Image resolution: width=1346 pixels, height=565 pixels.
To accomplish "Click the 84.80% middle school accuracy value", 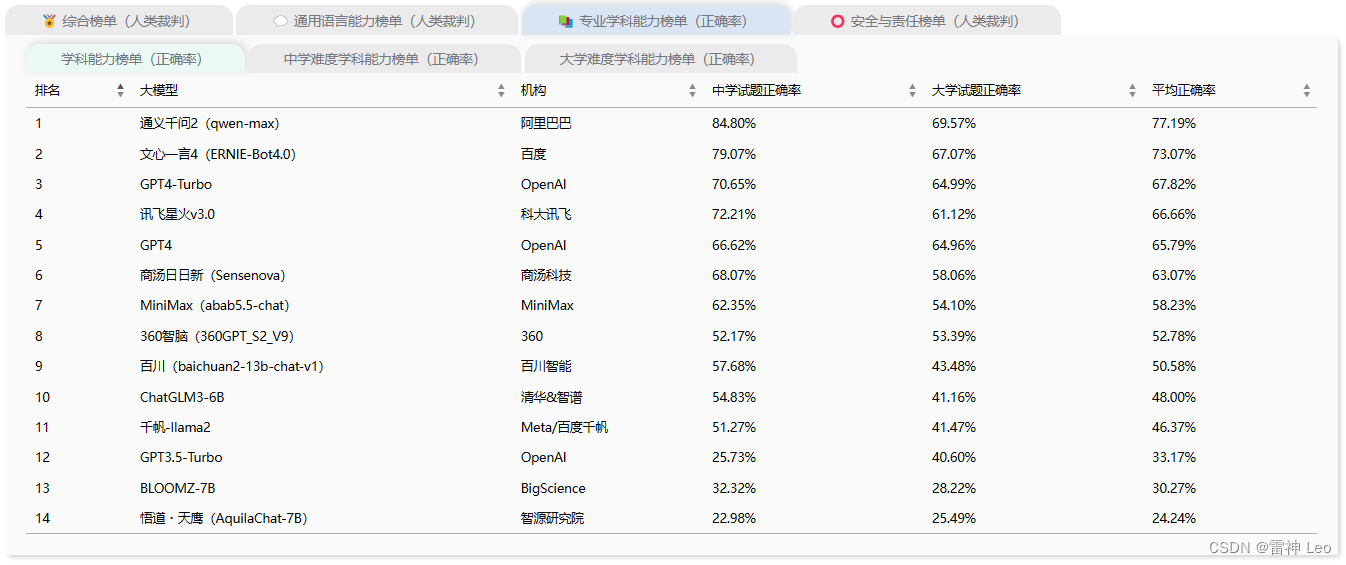I will pos(734,123).
